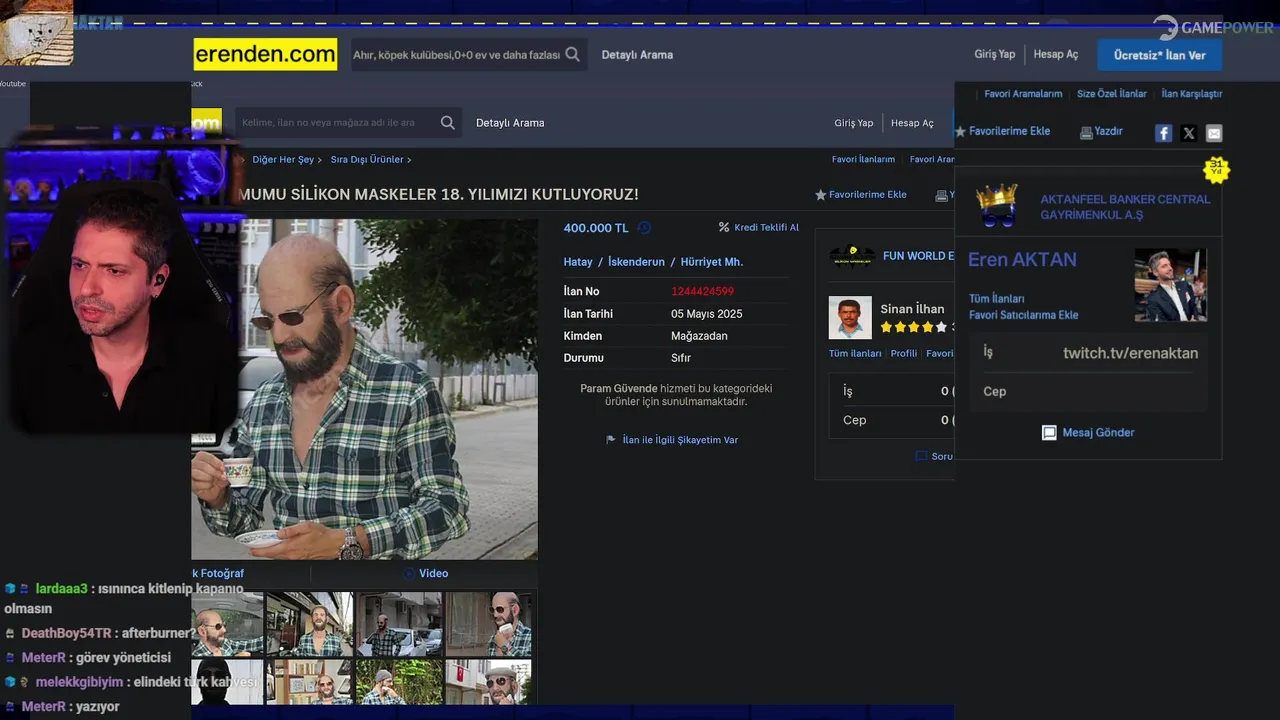Click the İskenderun location link
The image size is (1280, 720).
pos(636,262)
